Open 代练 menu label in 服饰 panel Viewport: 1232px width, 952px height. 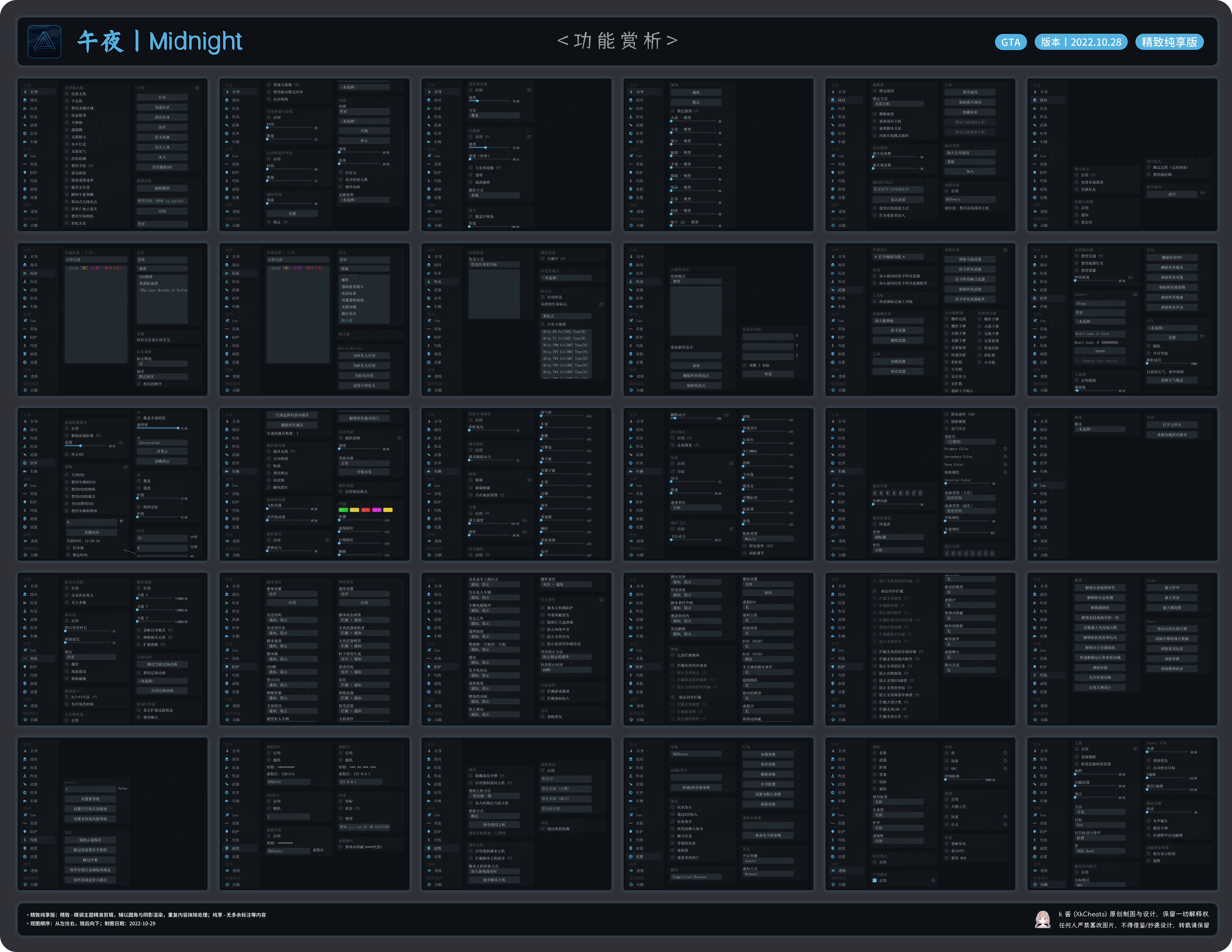(x=640, y=181)
